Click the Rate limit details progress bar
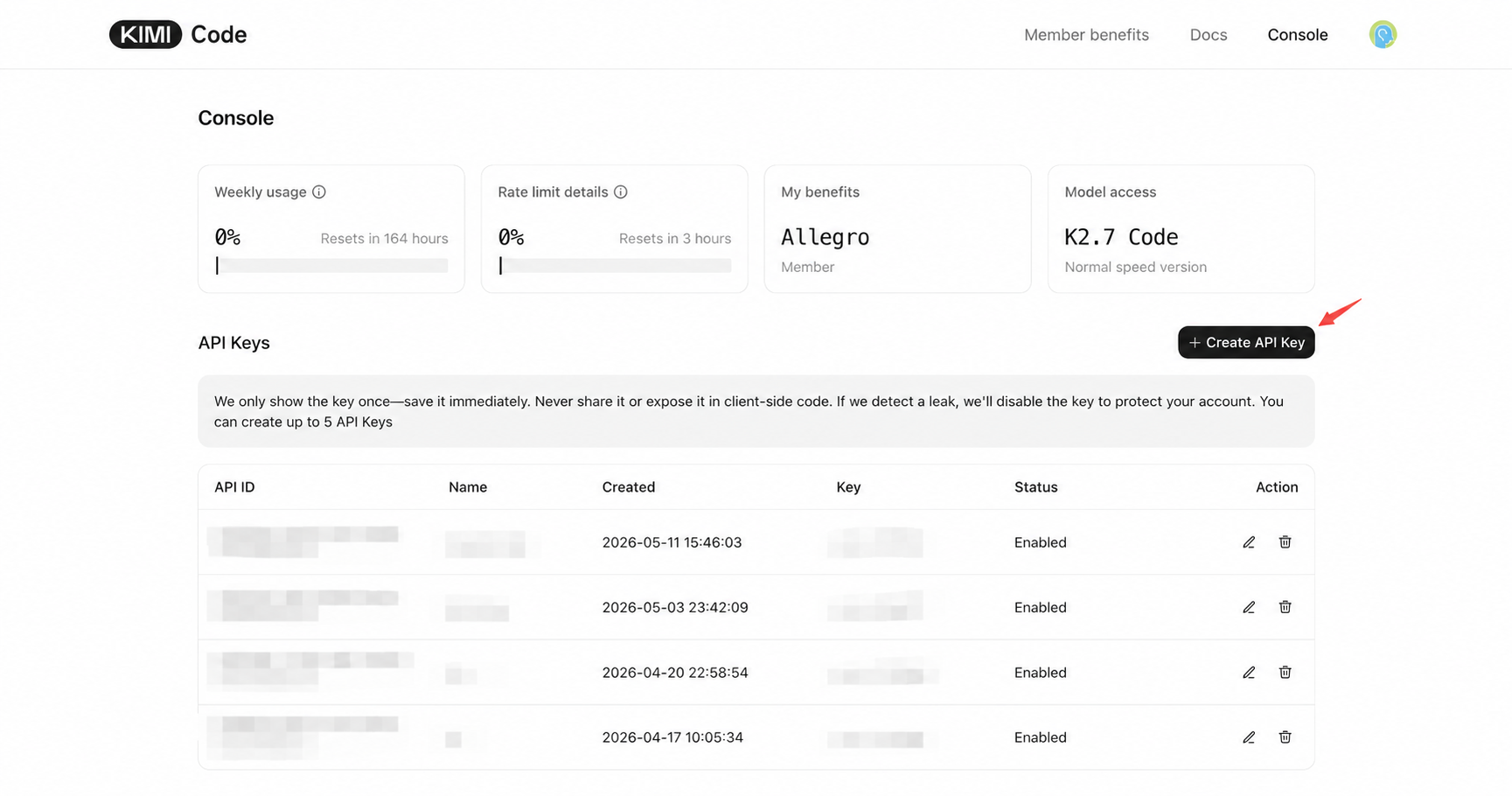The image size is (1512, 796). coord(615,265)
